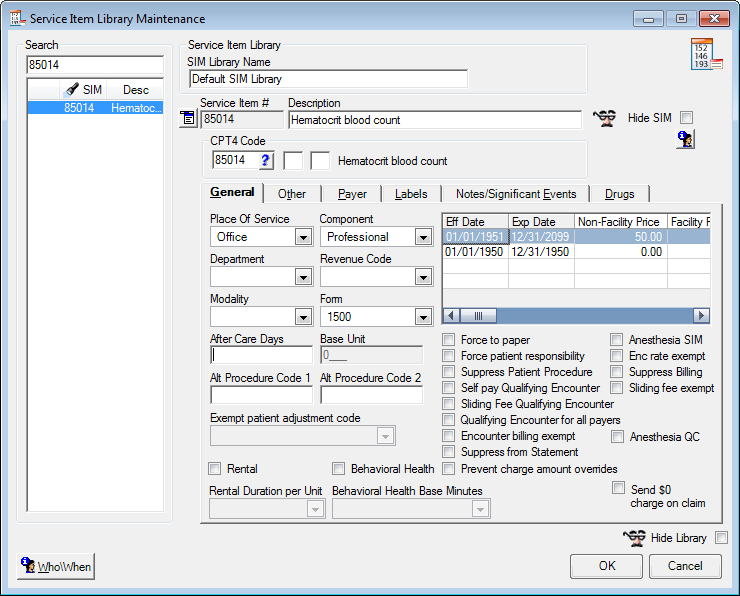Enable the Force to paper checkbox
Image resolution: width=740 pixels, height=596 pixels.
(x=449, y=340)
